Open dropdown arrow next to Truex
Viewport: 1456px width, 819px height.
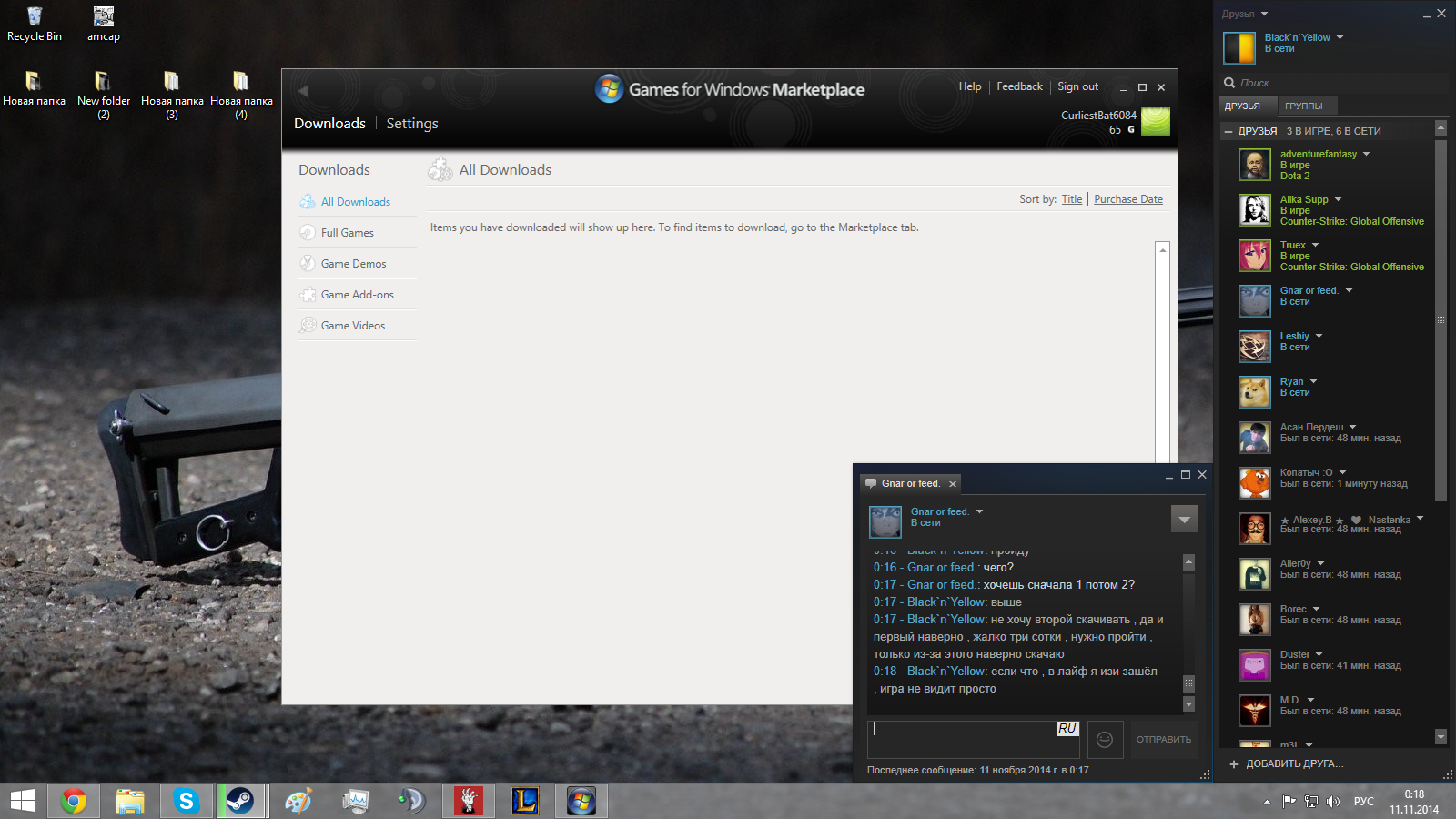point(1315,245)
